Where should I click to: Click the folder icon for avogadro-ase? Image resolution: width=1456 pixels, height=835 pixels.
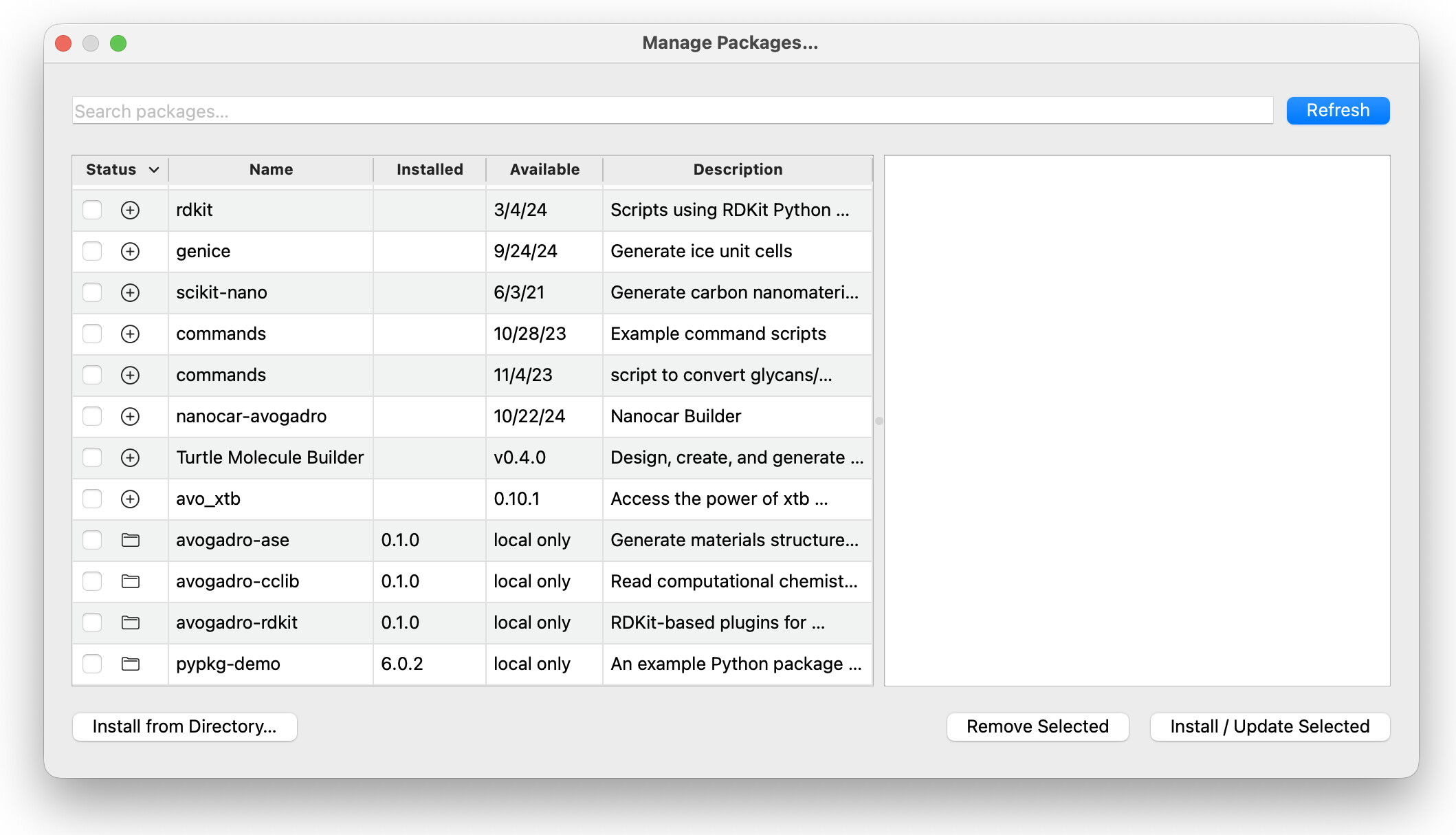(130, 540)
